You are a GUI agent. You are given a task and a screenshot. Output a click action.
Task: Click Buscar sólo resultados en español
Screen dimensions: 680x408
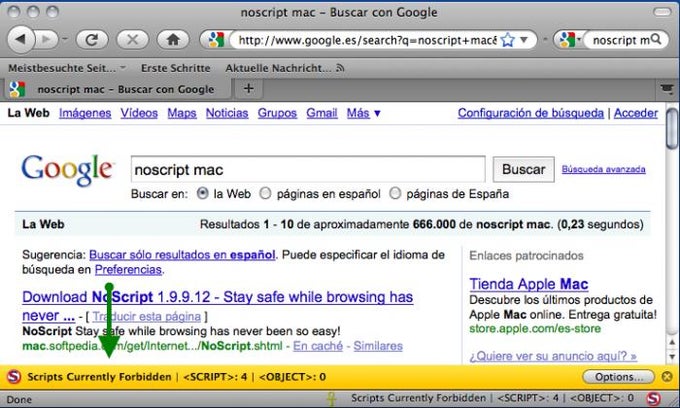[182, 255]
